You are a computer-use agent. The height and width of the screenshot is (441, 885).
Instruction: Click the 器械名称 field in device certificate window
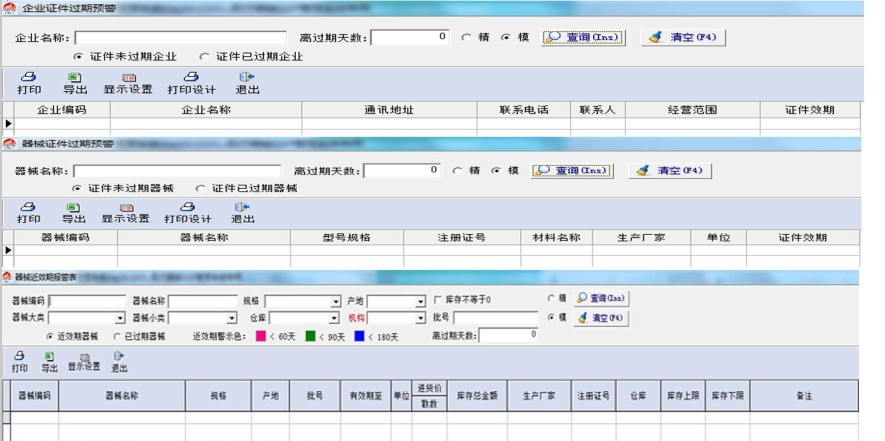coord(177,171)
